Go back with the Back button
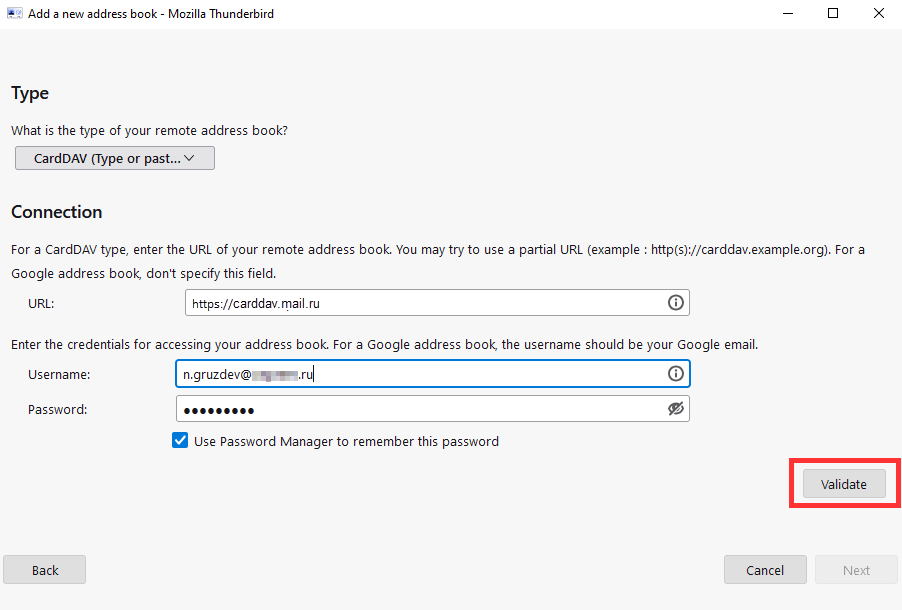Screen dimensions: 902x610 [x=45, y=570]
